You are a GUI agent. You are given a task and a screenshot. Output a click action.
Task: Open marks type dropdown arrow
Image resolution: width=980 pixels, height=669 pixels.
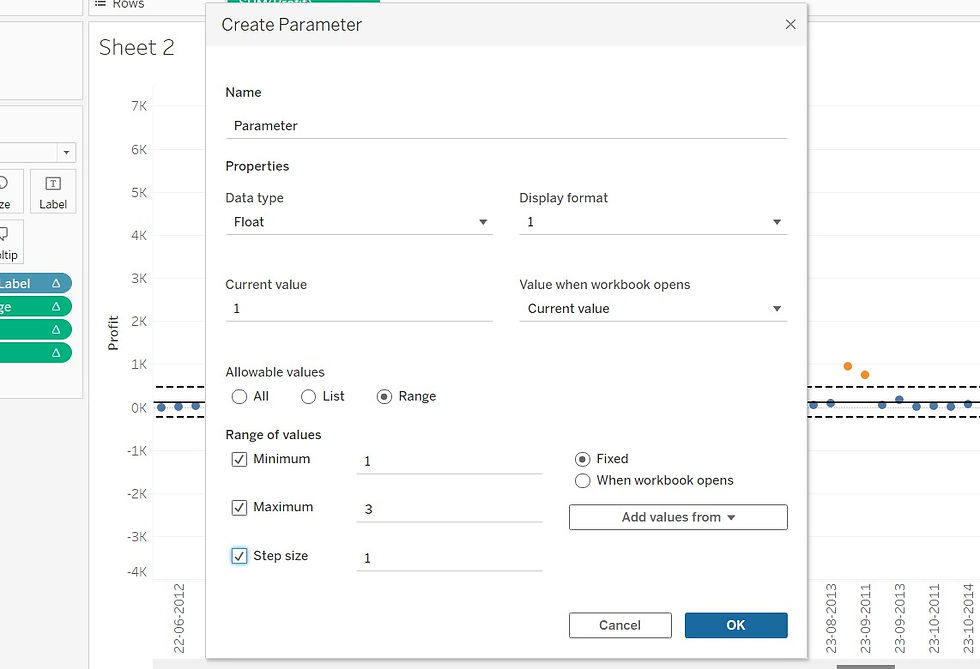66,153
